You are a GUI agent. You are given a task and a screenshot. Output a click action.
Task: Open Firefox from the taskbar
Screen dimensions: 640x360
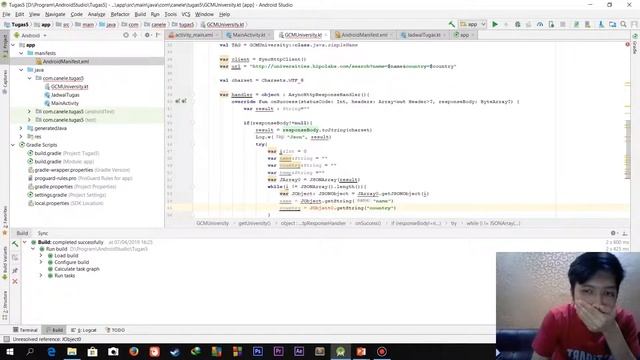133,351
